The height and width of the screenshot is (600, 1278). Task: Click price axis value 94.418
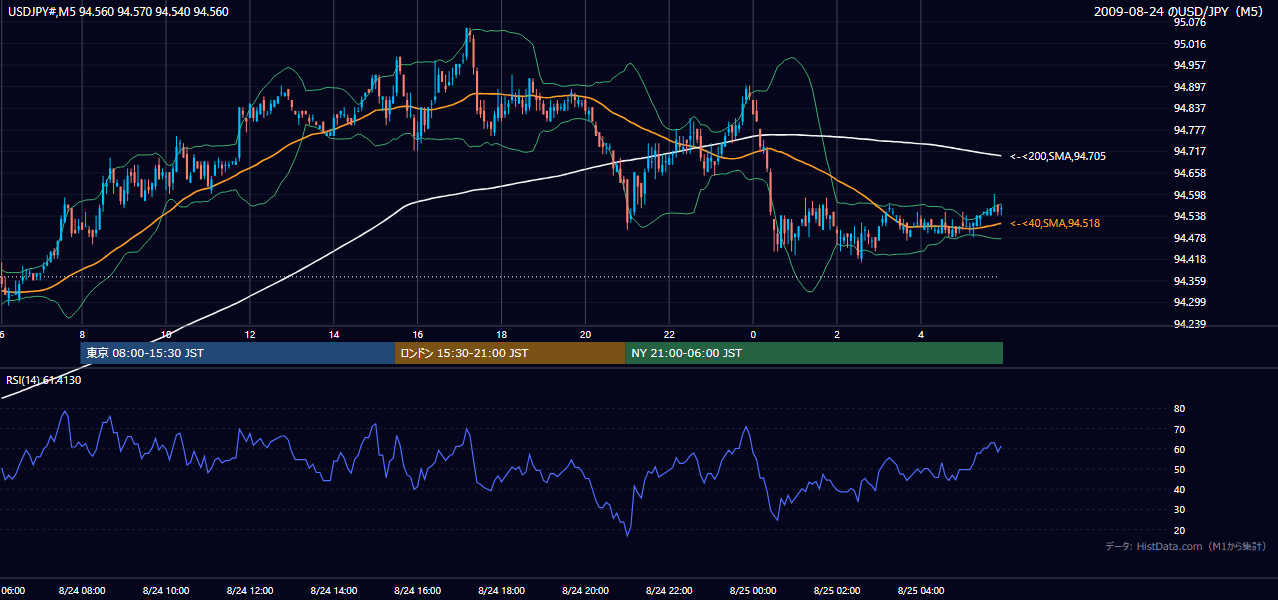[x=1190, y=259]
